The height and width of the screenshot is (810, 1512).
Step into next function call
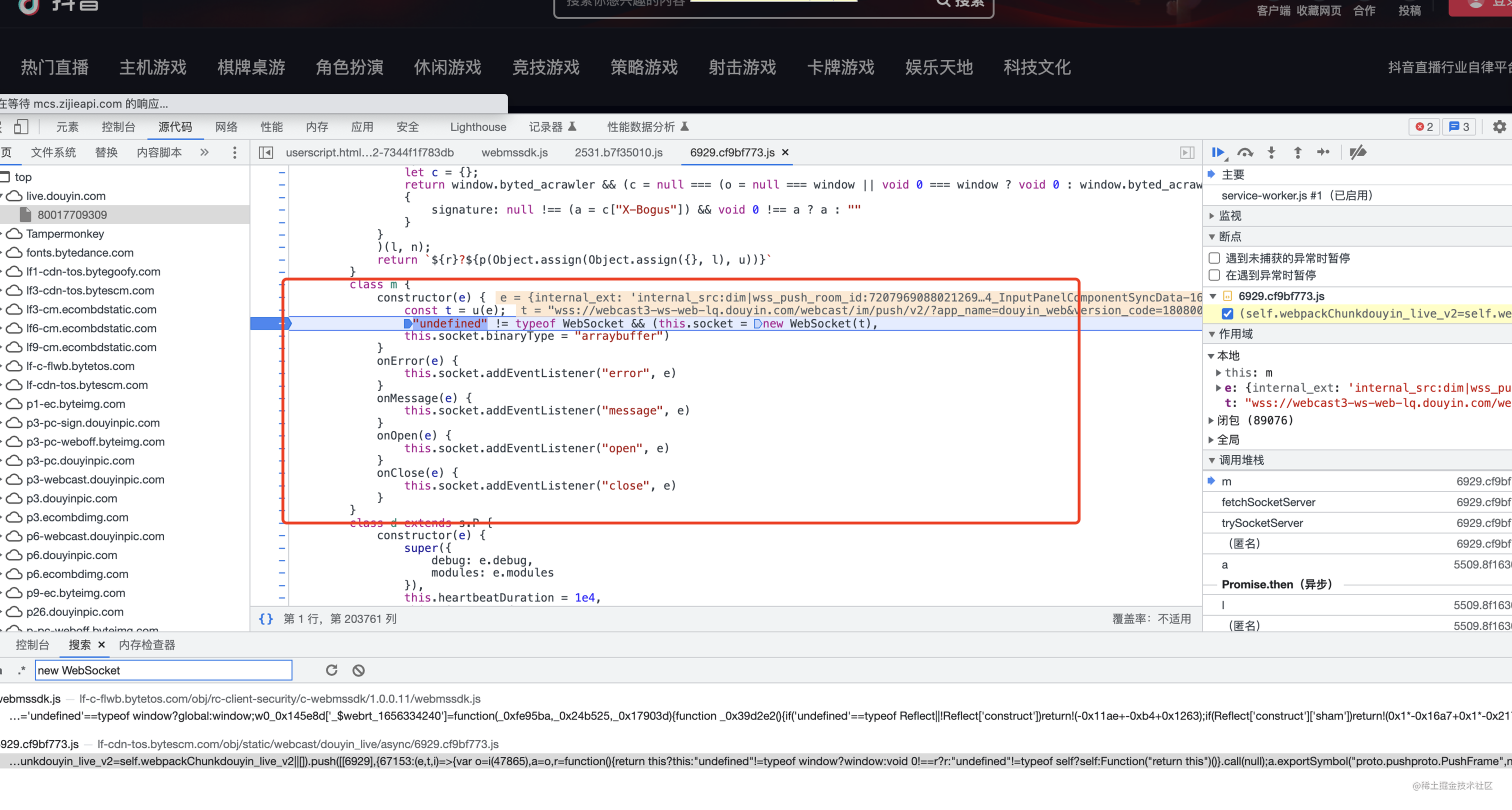[x=1271, y=152]
